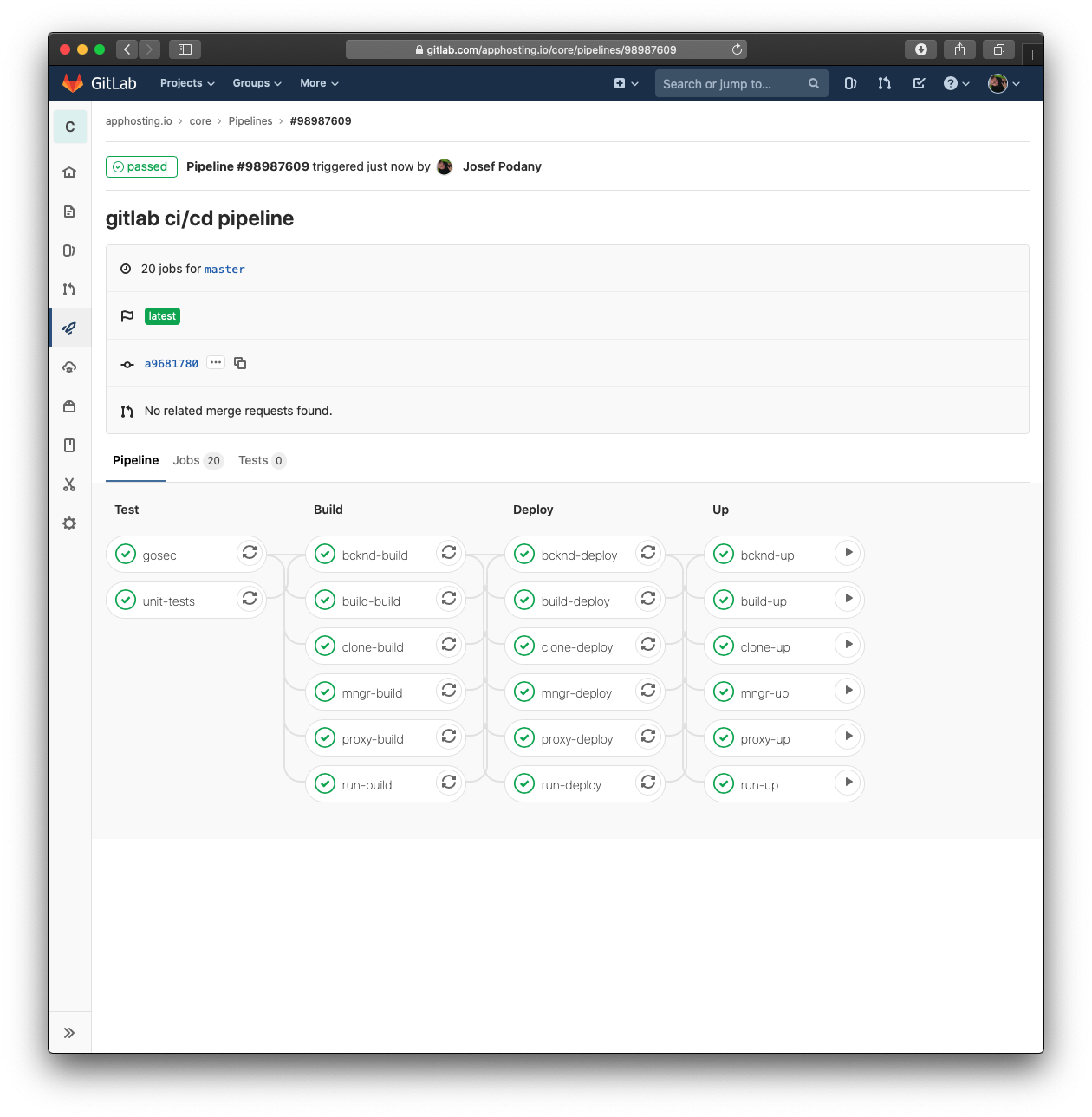
Task: Open the More menu in the navbar
Action: coord(318,83)
